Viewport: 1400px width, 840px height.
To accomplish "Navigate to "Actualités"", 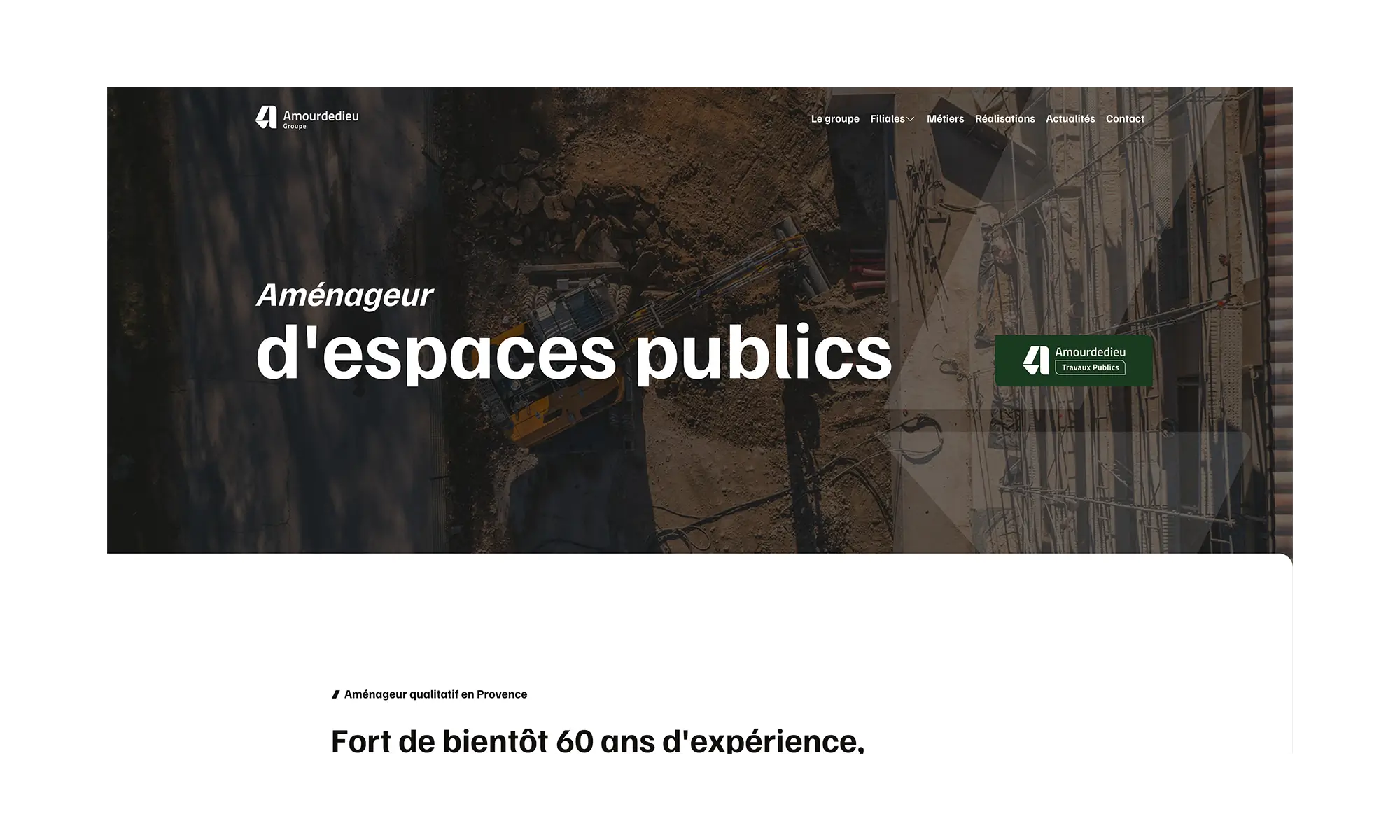I will 1070,118.
